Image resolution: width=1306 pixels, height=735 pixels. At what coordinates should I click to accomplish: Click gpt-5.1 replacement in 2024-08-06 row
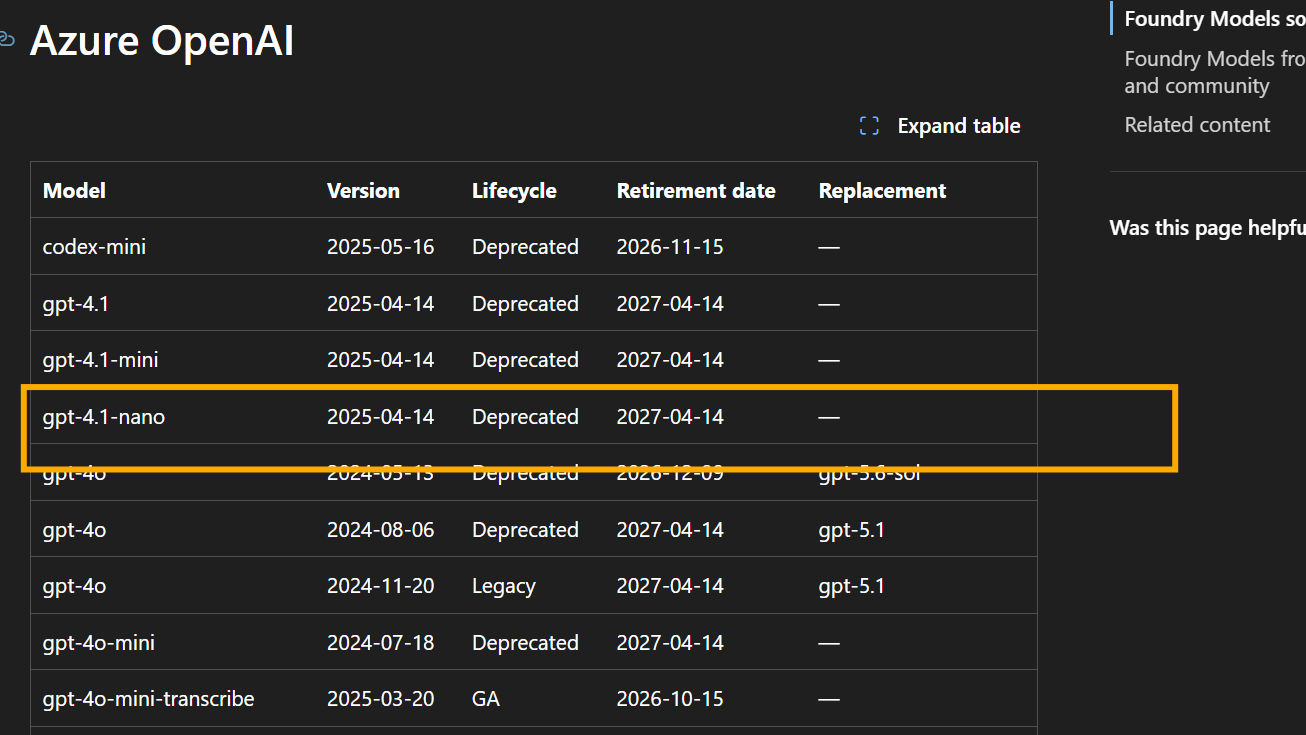(x=852, y=529)
